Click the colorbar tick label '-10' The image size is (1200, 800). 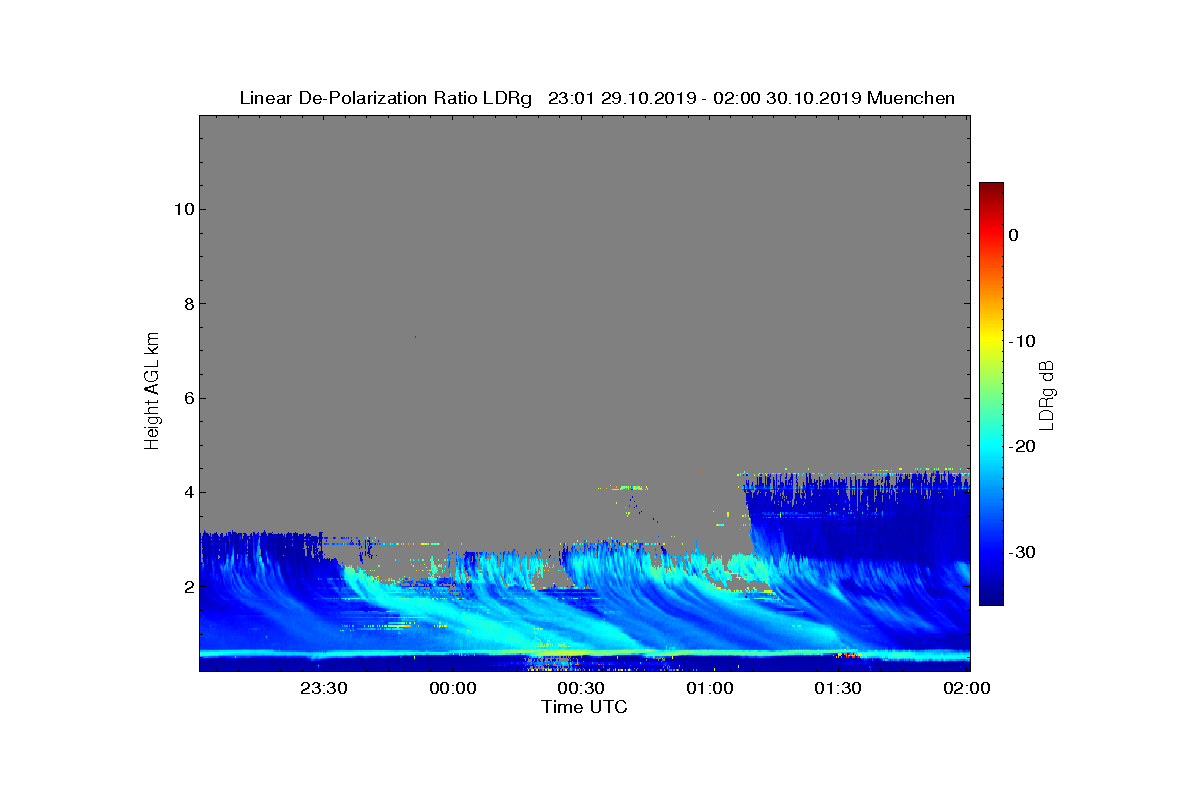pos(1021,341)
